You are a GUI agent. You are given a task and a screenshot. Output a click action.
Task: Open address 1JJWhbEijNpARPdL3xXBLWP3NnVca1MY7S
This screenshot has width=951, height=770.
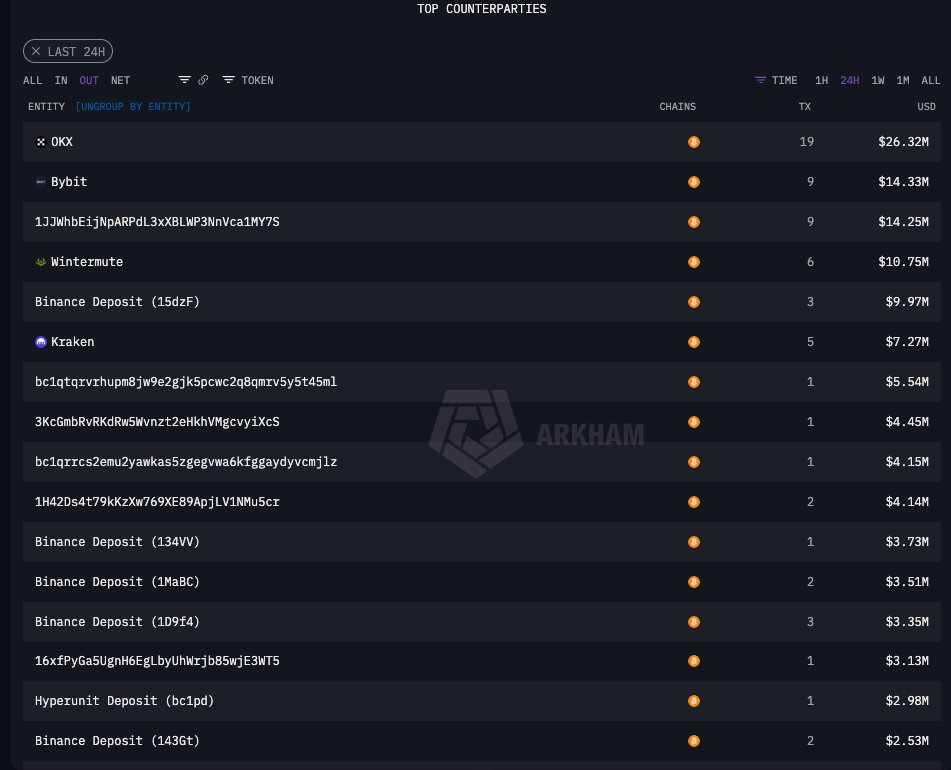click(157, 222)
